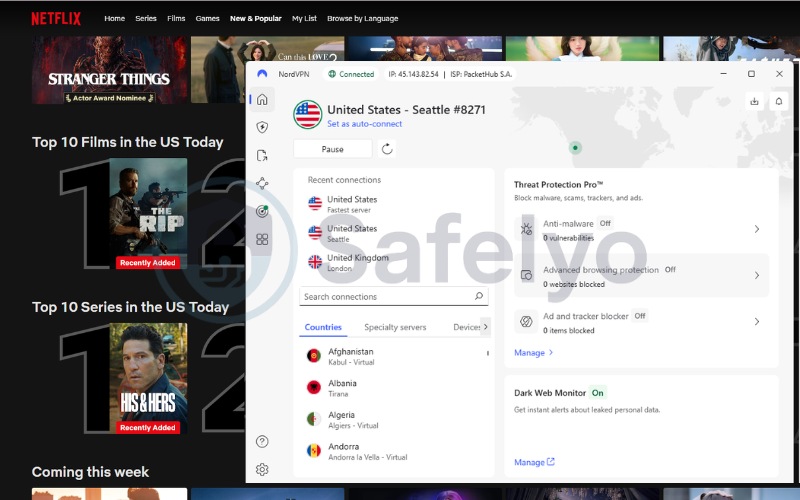This screenshot has height=500, width=800.
Task: Click the United States flag beside Seattle #8271
Action: point(308,115)
